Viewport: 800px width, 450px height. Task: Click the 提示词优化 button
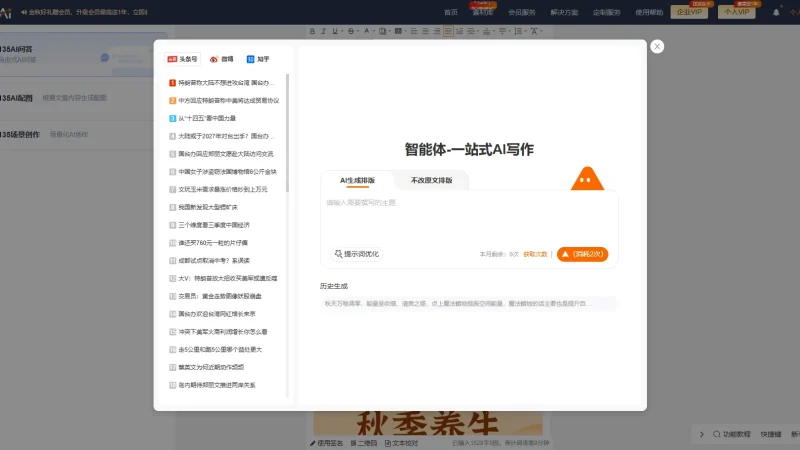[x=356, y=254]
